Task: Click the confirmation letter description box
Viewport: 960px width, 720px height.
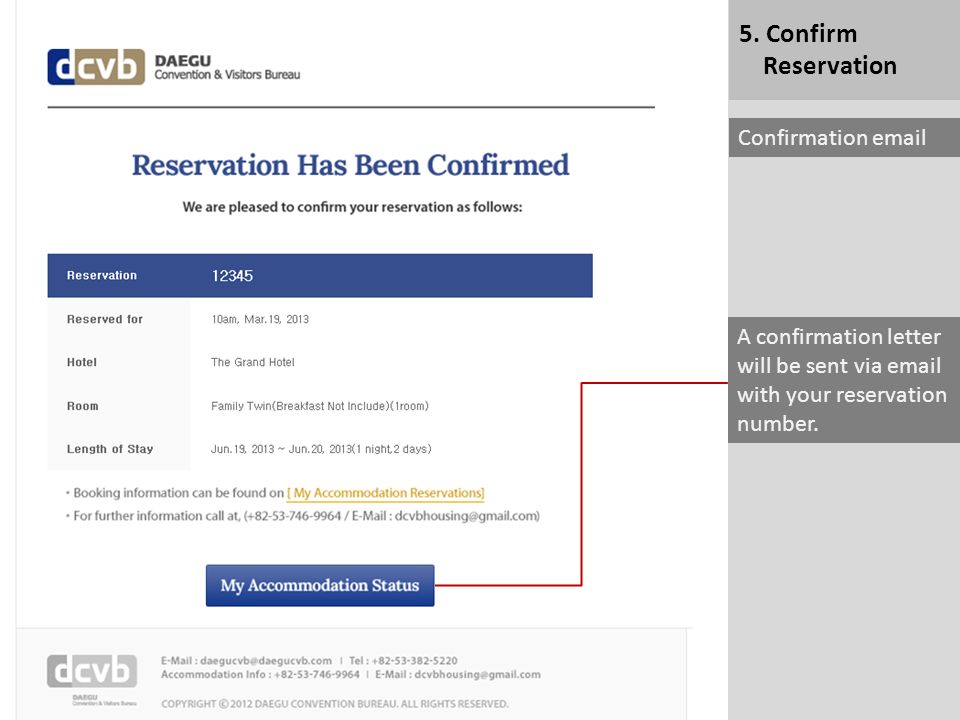Action: pyautogui.click(x=844, y=380)
